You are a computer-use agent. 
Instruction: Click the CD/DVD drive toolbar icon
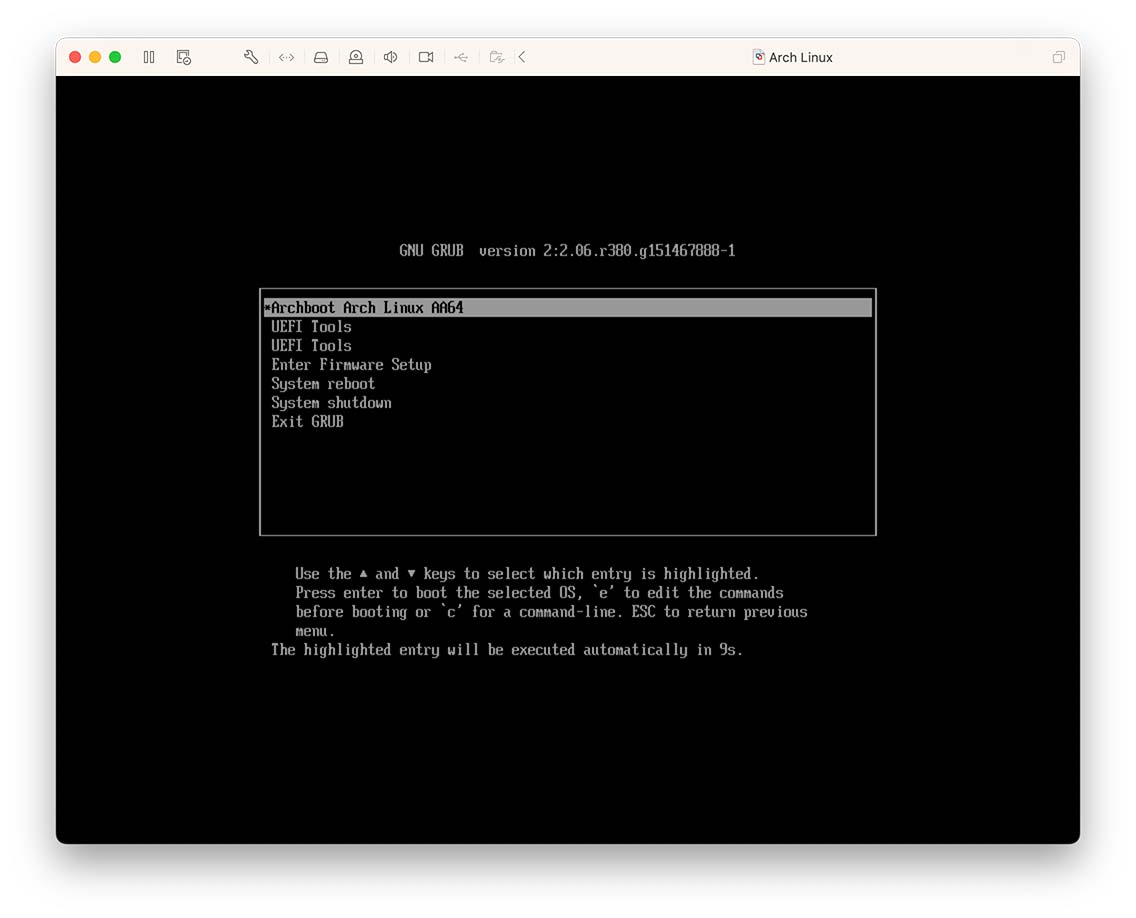tap(356, 57)
